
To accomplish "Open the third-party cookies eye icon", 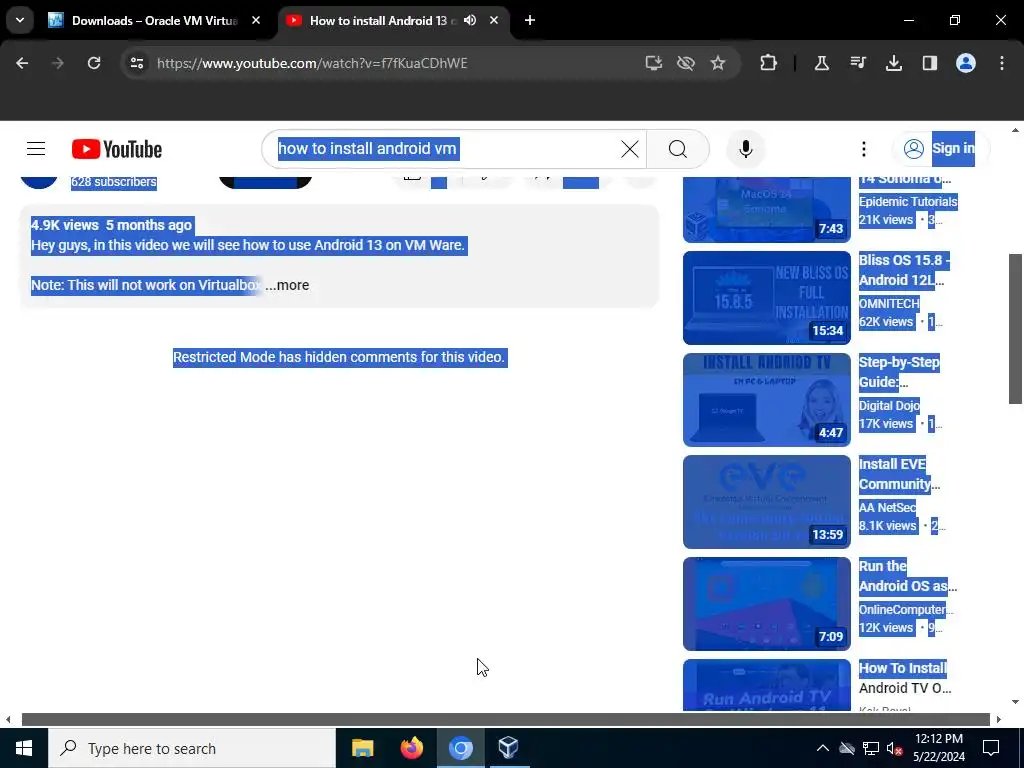I will (686, 63).
